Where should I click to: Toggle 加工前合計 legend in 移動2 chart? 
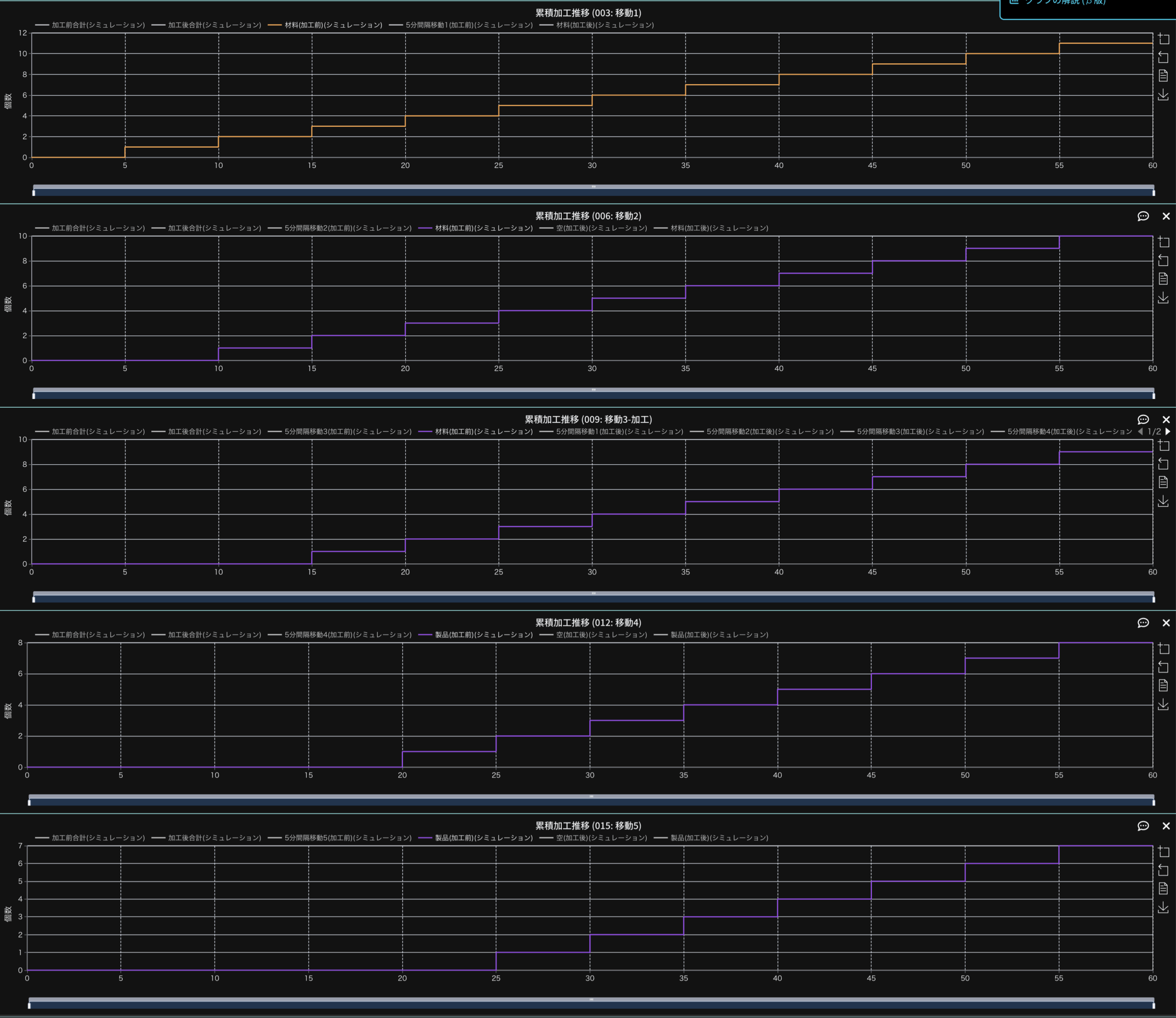(x=98, y=228)
